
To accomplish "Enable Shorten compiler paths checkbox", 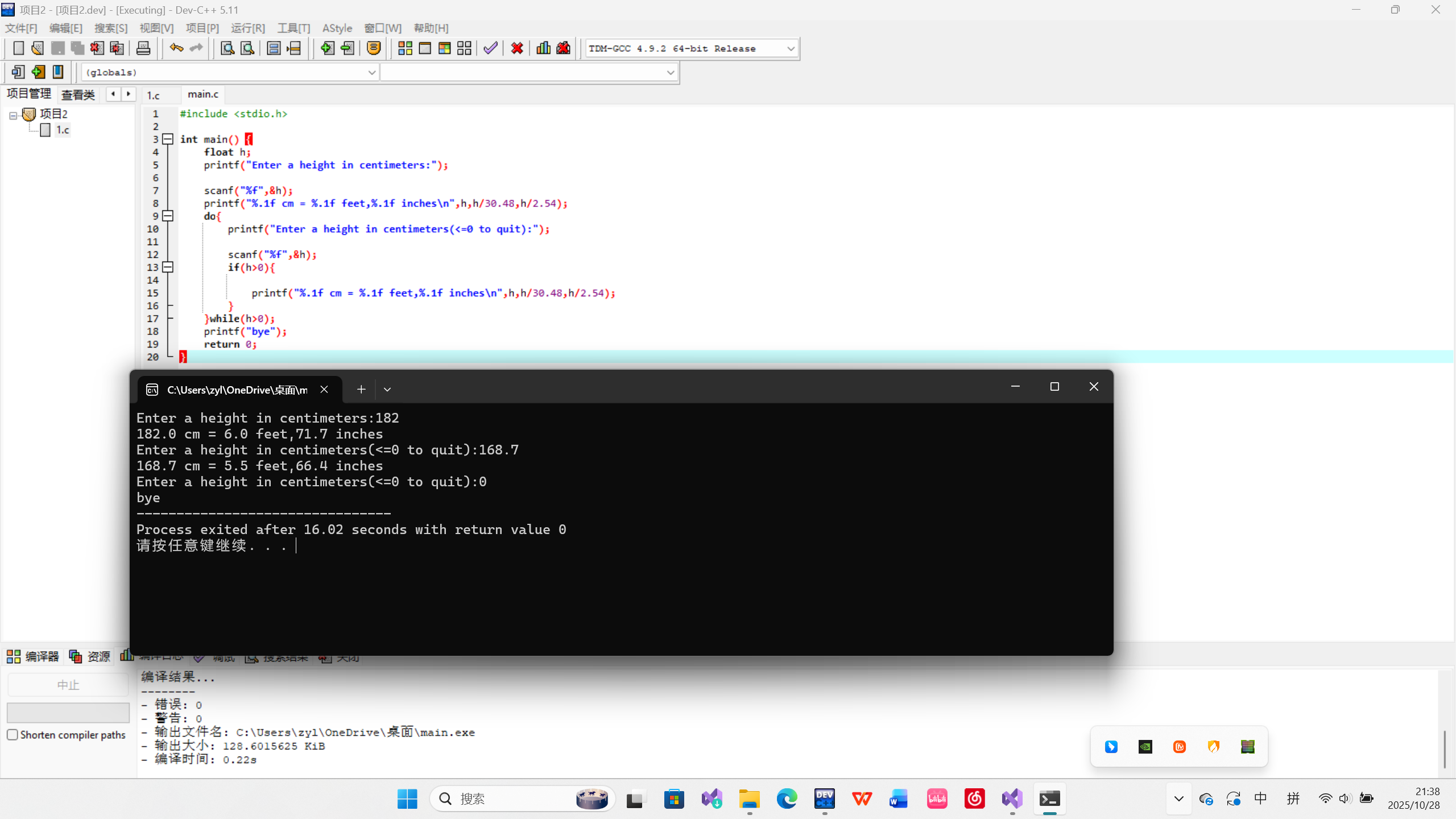I will pyautogui.click(x=13, y=734).
